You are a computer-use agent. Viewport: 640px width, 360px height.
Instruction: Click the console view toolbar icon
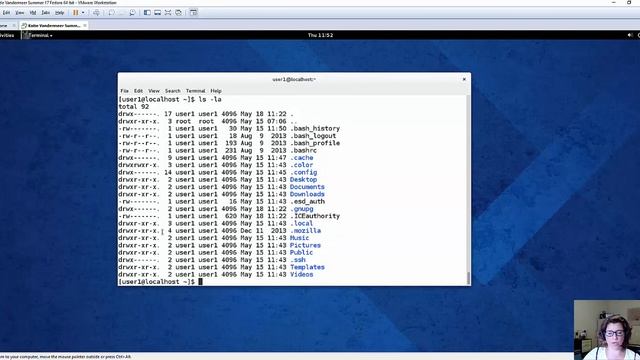tap(193, 13)
